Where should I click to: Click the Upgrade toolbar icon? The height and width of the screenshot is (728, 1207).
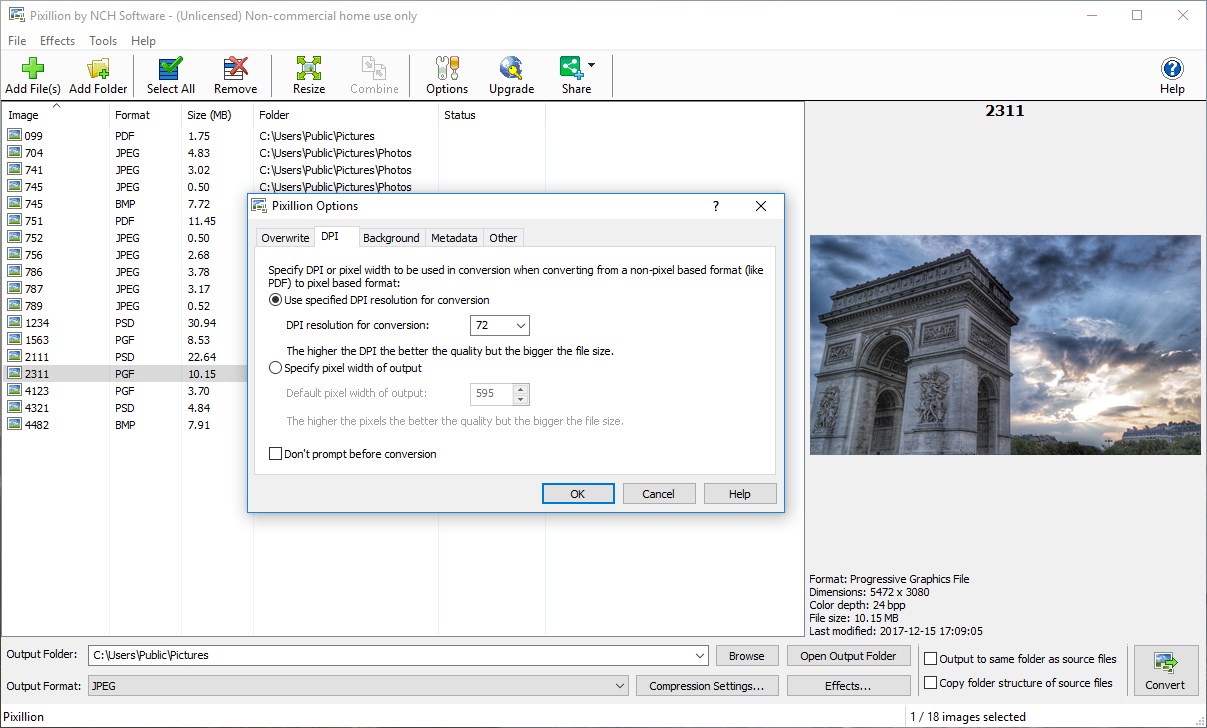click(511, 74)
